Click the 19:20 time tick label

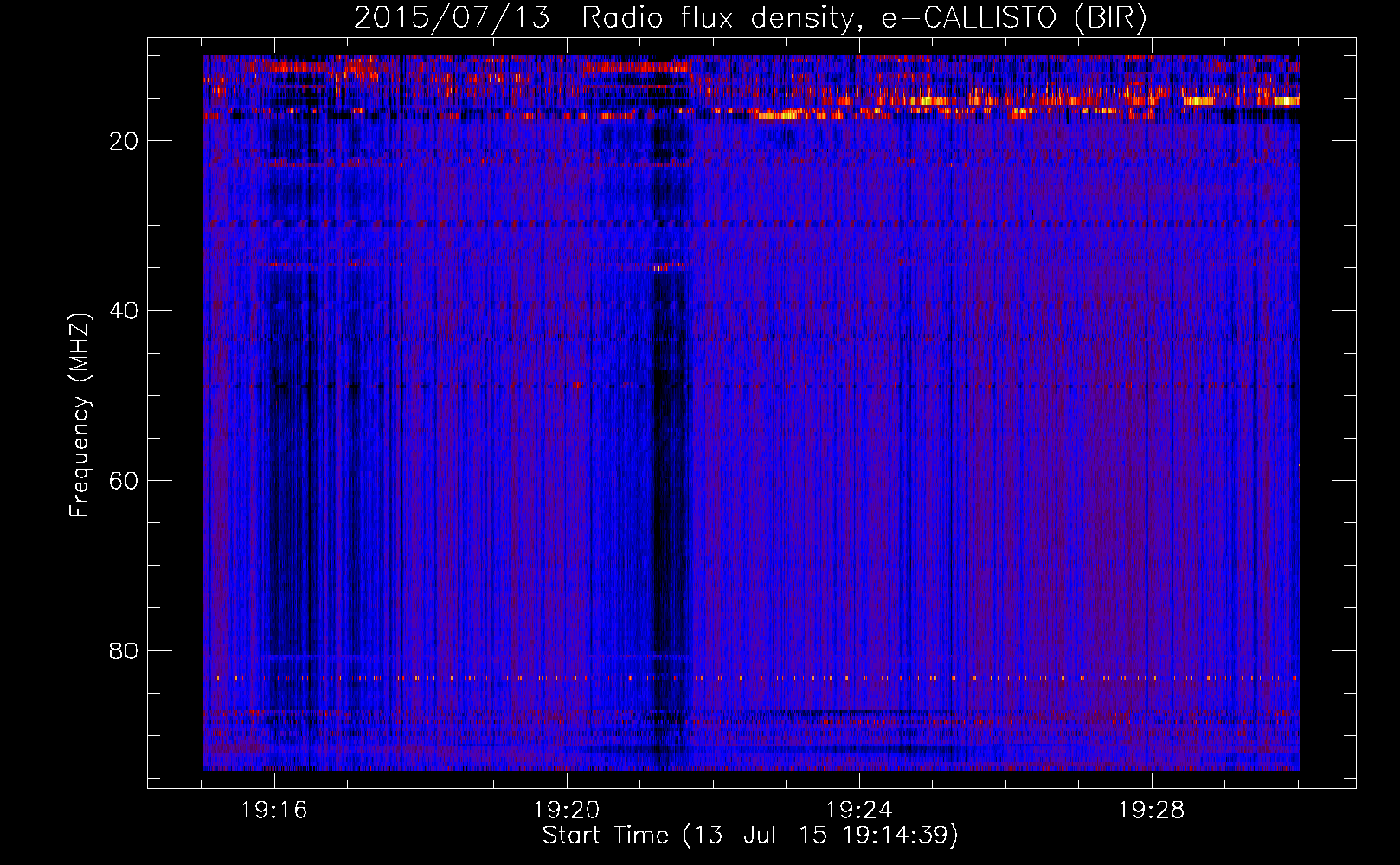click(567, 811)
